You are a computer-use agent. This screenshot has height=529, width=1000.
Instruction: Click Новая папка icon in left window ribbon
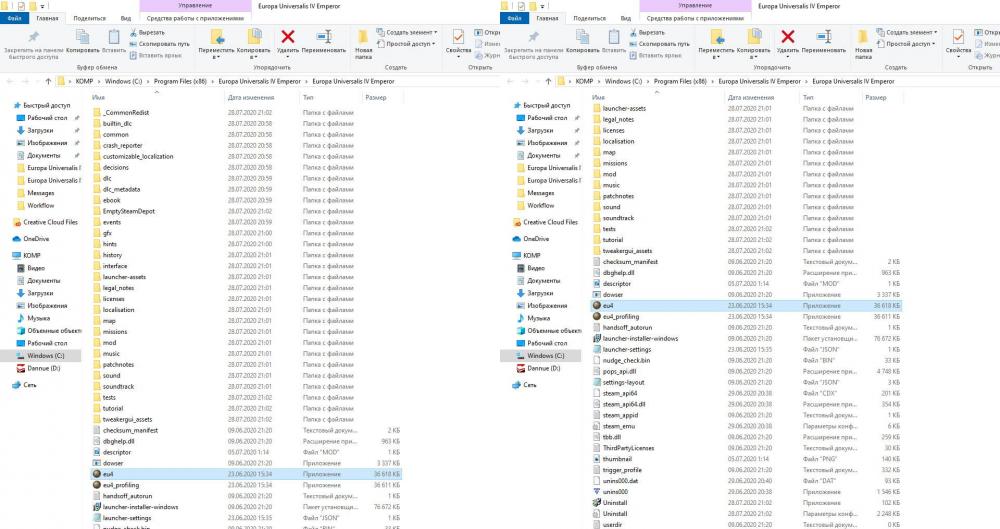pyautogui.click(x=364, y=37)
